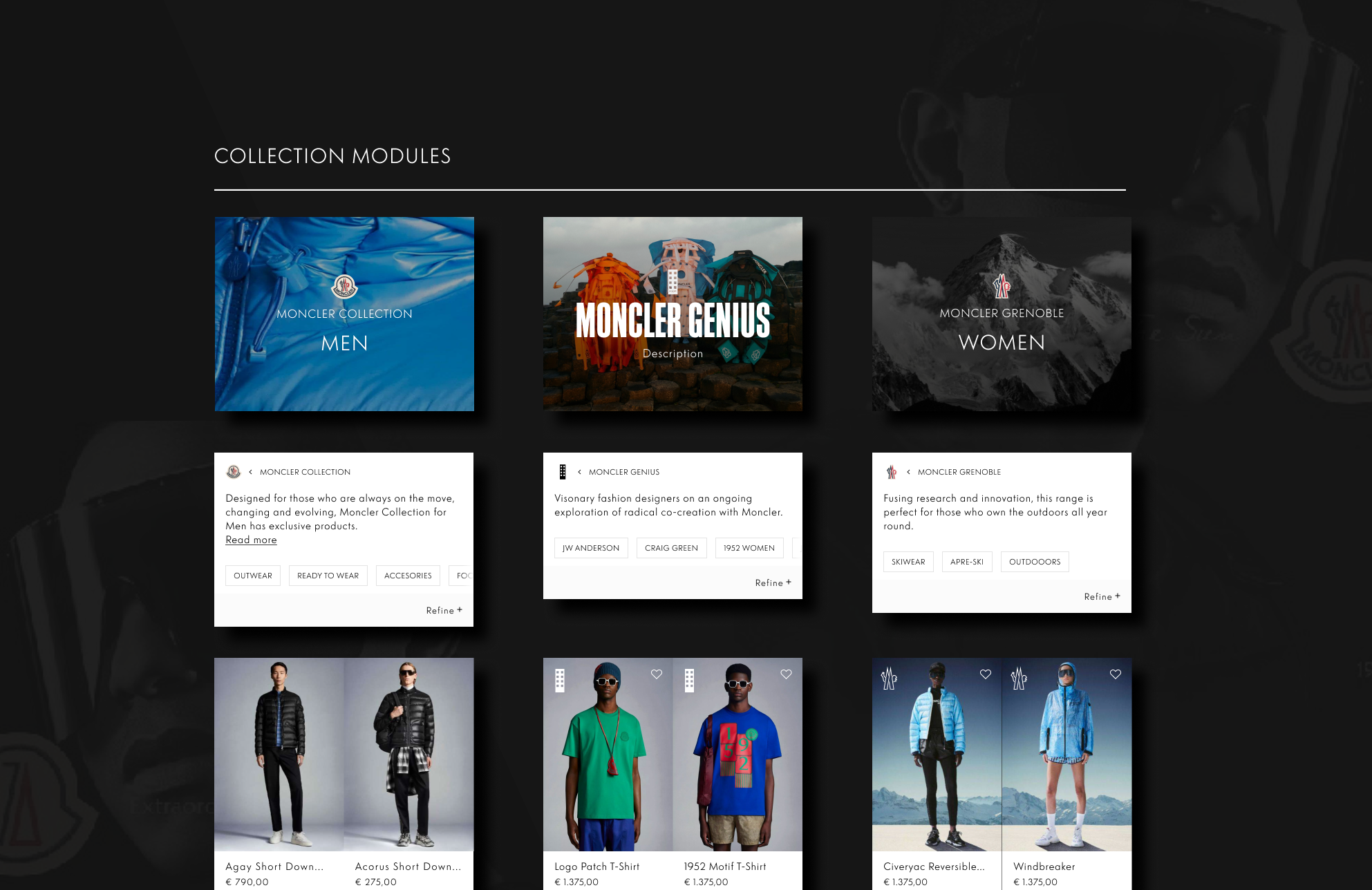
Task: Toggle wishlist heart on Windbreaker
Action: pyautogui.click(x=1116, y=674)
